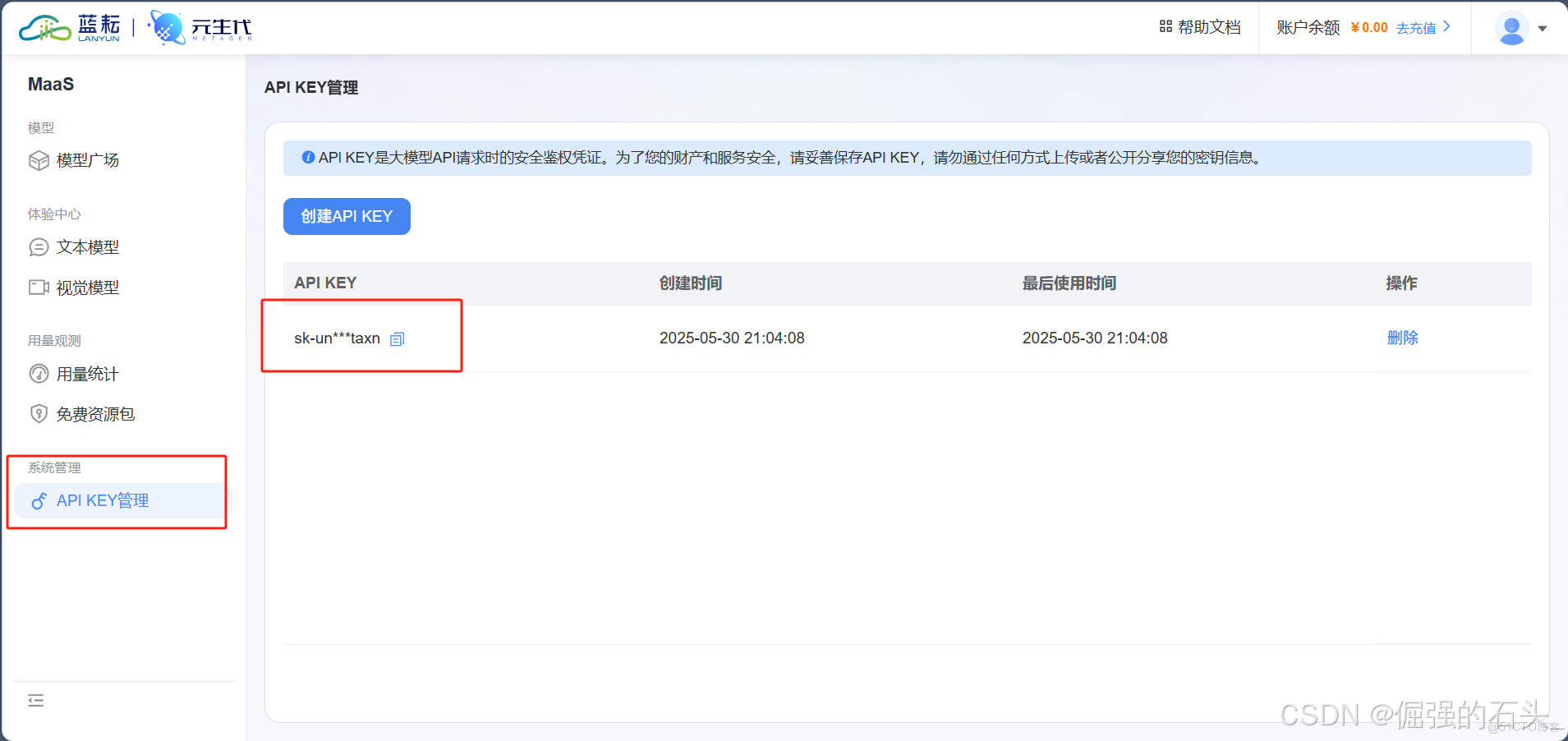The image size is (1568, 741).
Task: Expand the account dropdown arrow
Action: [x=1543, y=29]
